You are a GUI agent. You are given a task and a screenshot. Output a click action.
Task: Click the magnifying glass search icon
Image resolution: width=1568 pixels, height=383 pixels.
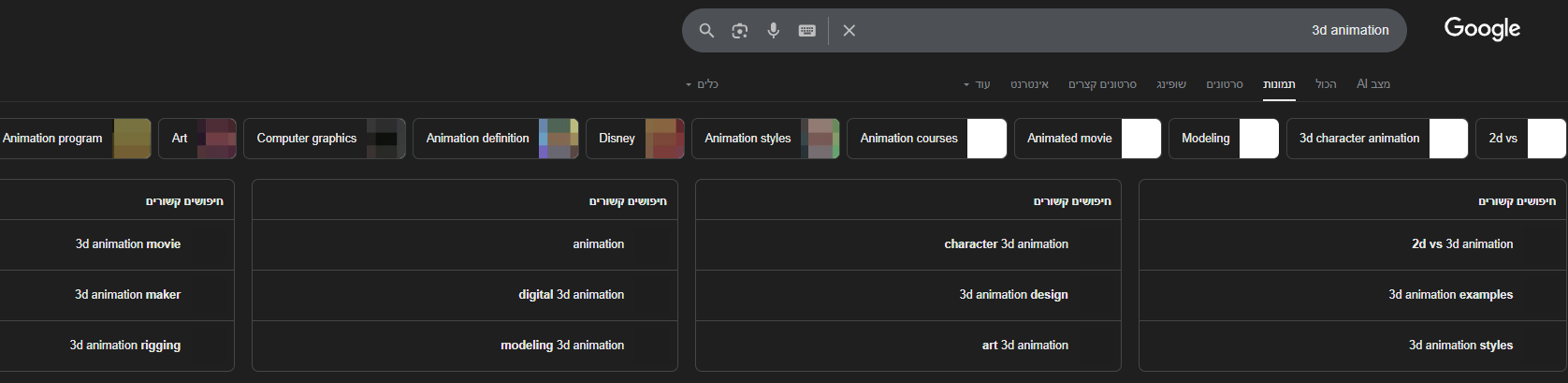pos(706,31)
